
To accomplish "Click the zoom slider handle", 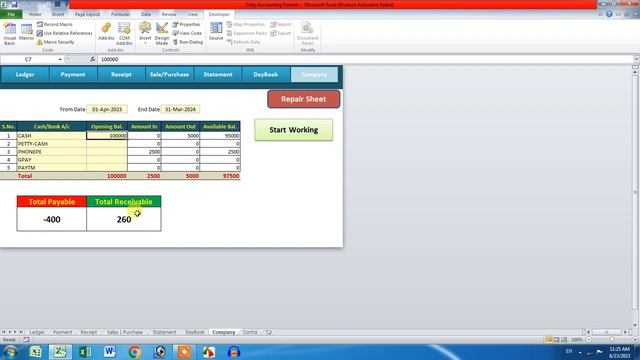I will point(612,340).
